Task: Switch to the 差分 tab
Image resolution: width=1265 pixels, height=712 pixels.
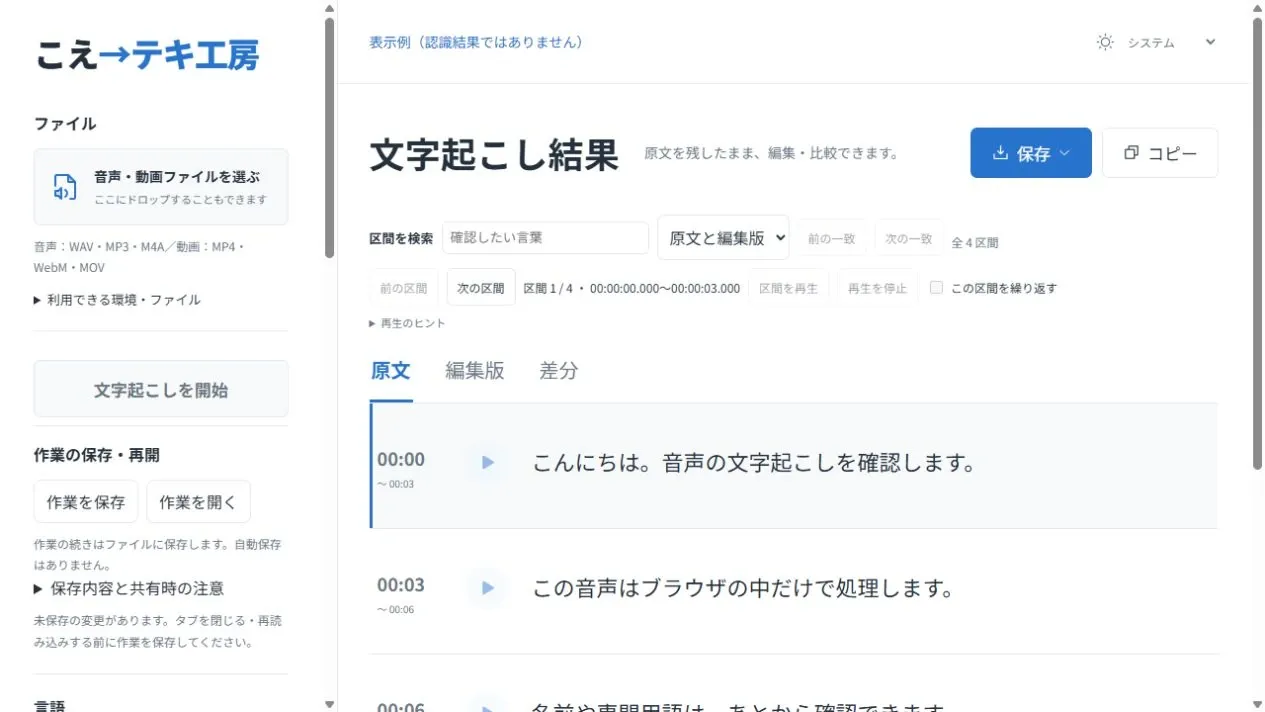Action: 559,371
